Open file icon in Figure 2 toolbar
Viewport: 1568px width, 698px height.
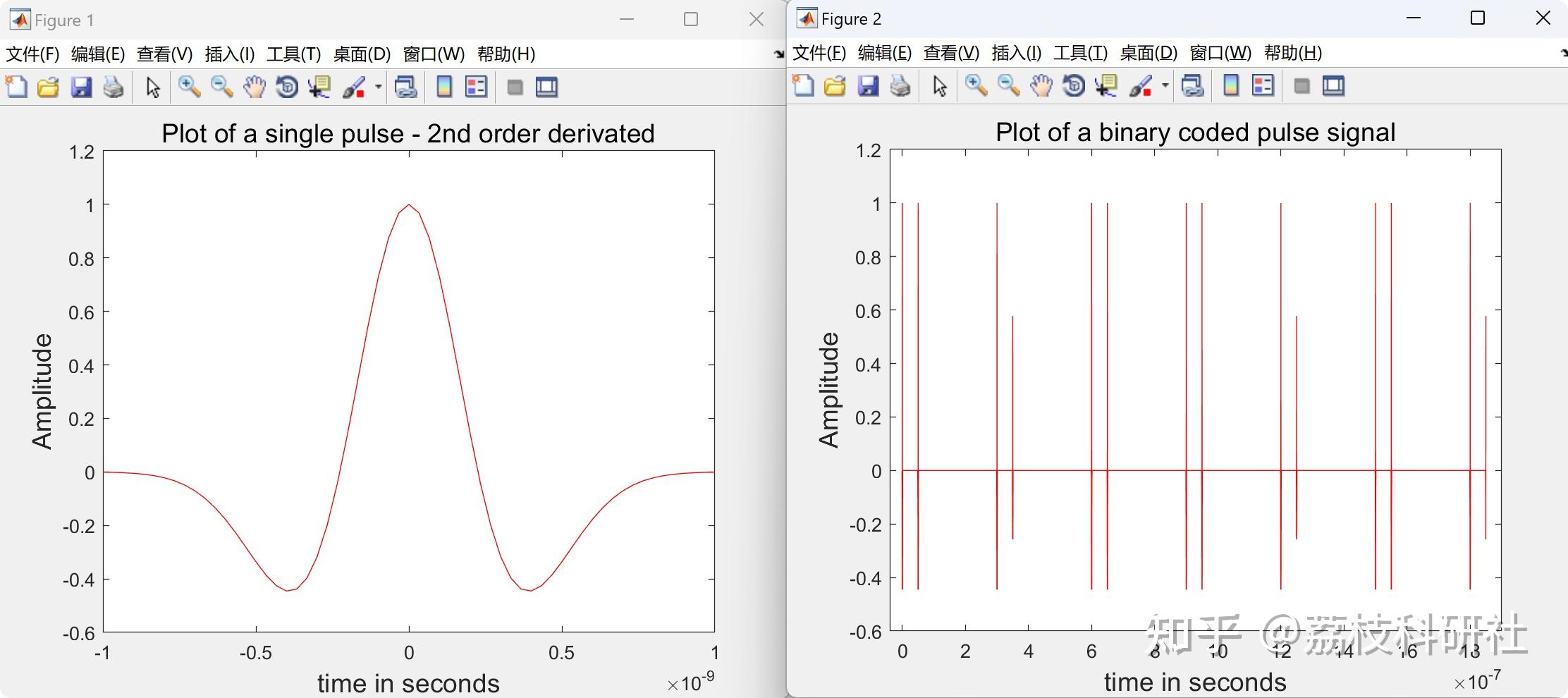(x=835, y=85)
